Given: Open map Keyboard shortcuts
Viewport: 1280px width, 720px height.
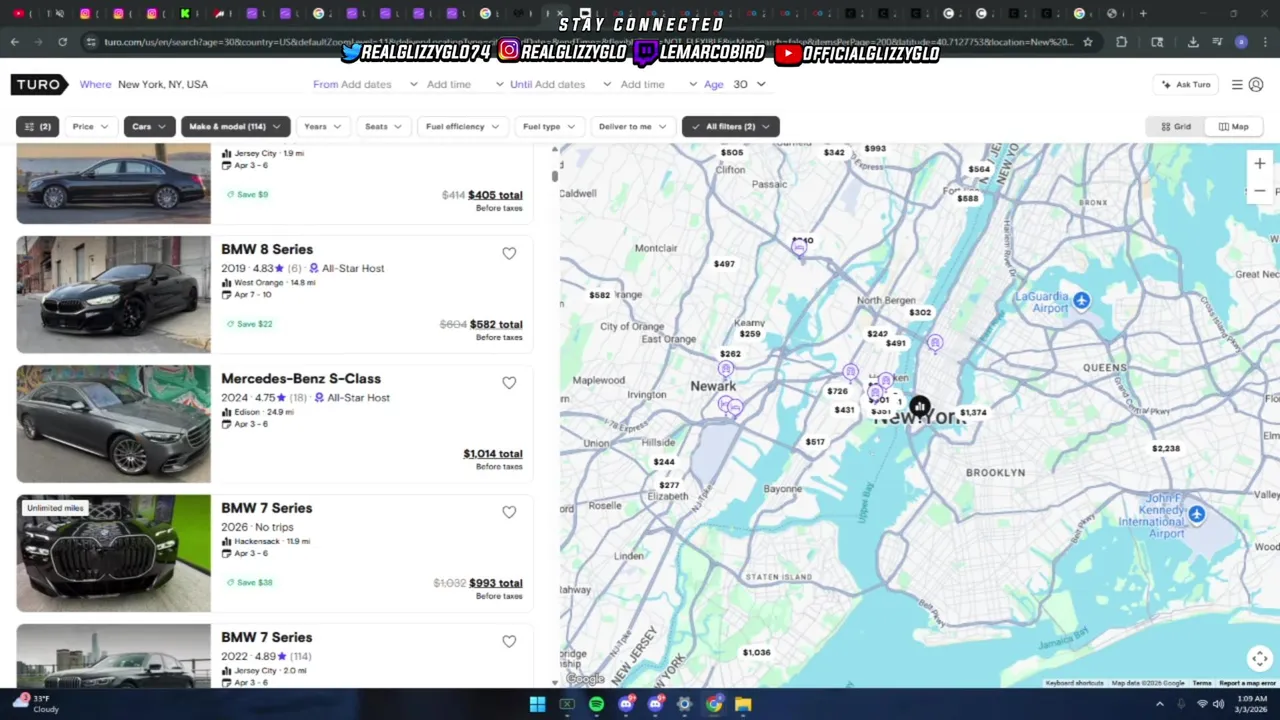Looking at the screenshot, I should pyautogui.click(x=1075, y=683).
